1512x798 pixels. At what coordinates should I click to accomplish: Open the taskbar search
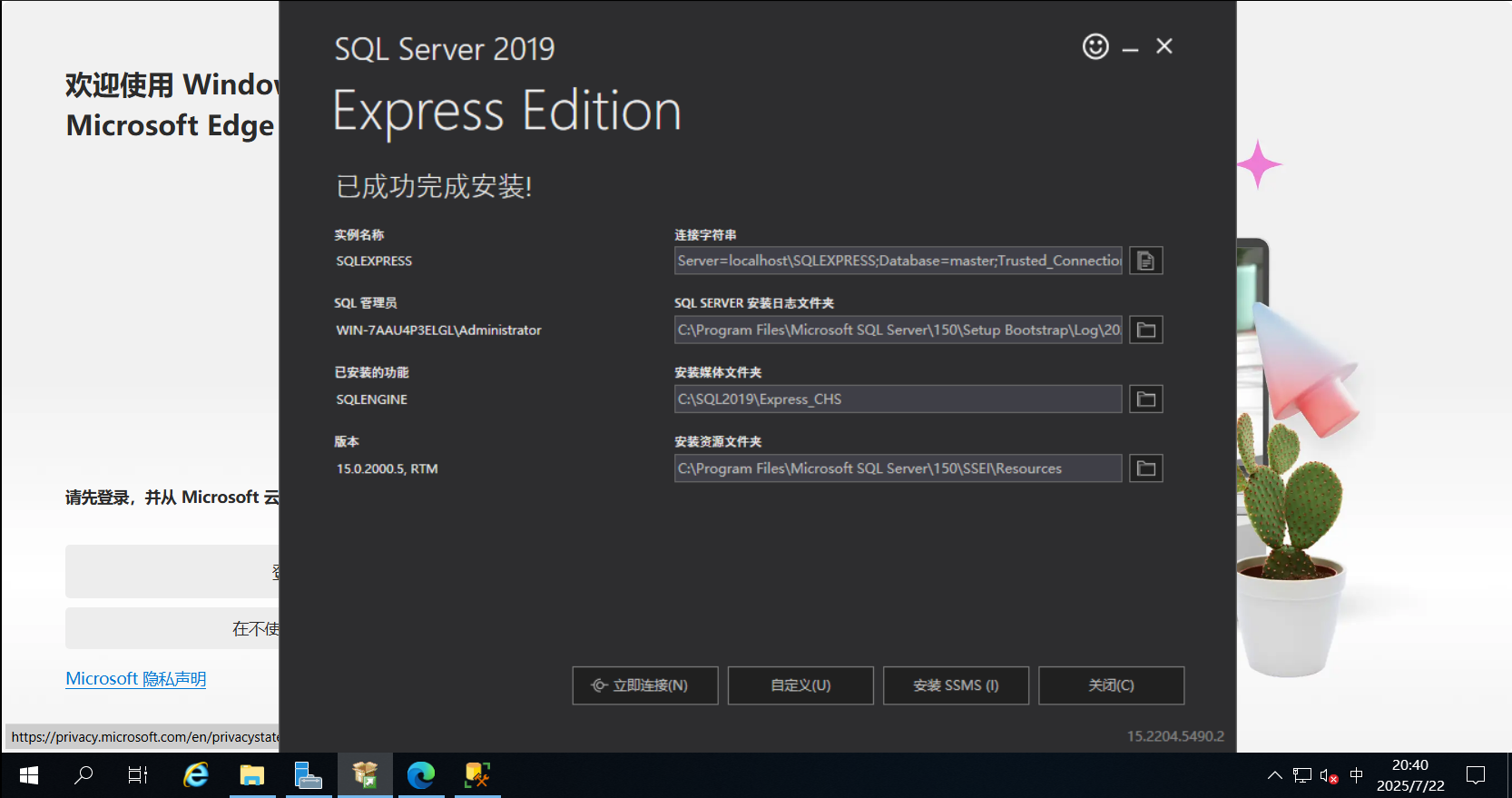(83, 775)
